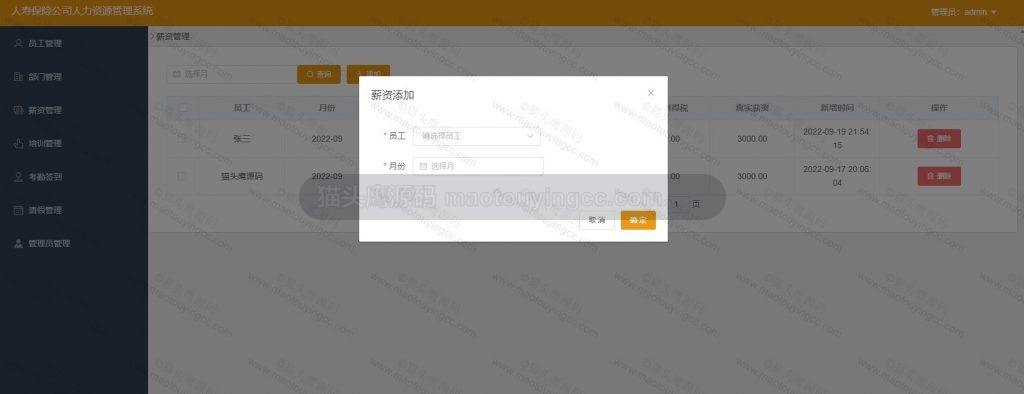Click the dropdown chevron of 员工 select
The image size is (1024, 394).
point(530,137)
